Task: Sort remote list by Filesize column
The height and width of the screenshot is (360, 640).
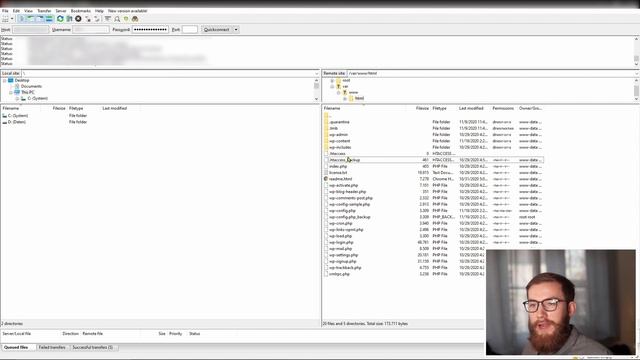Action: pos(422,109)
